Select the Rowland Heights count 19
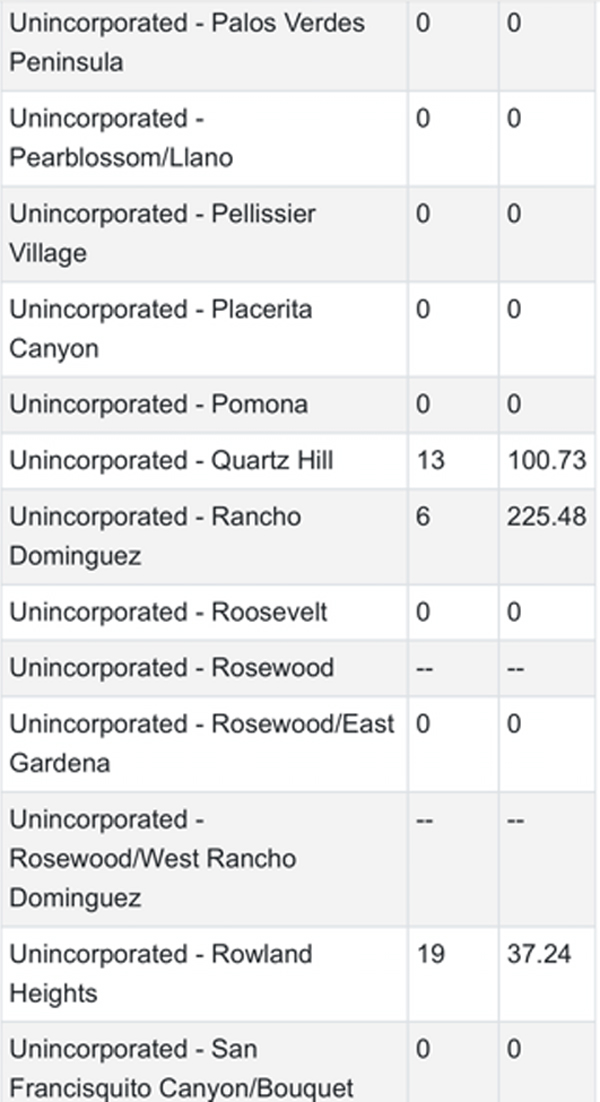 pyautogui.click(x=430, y=954)
